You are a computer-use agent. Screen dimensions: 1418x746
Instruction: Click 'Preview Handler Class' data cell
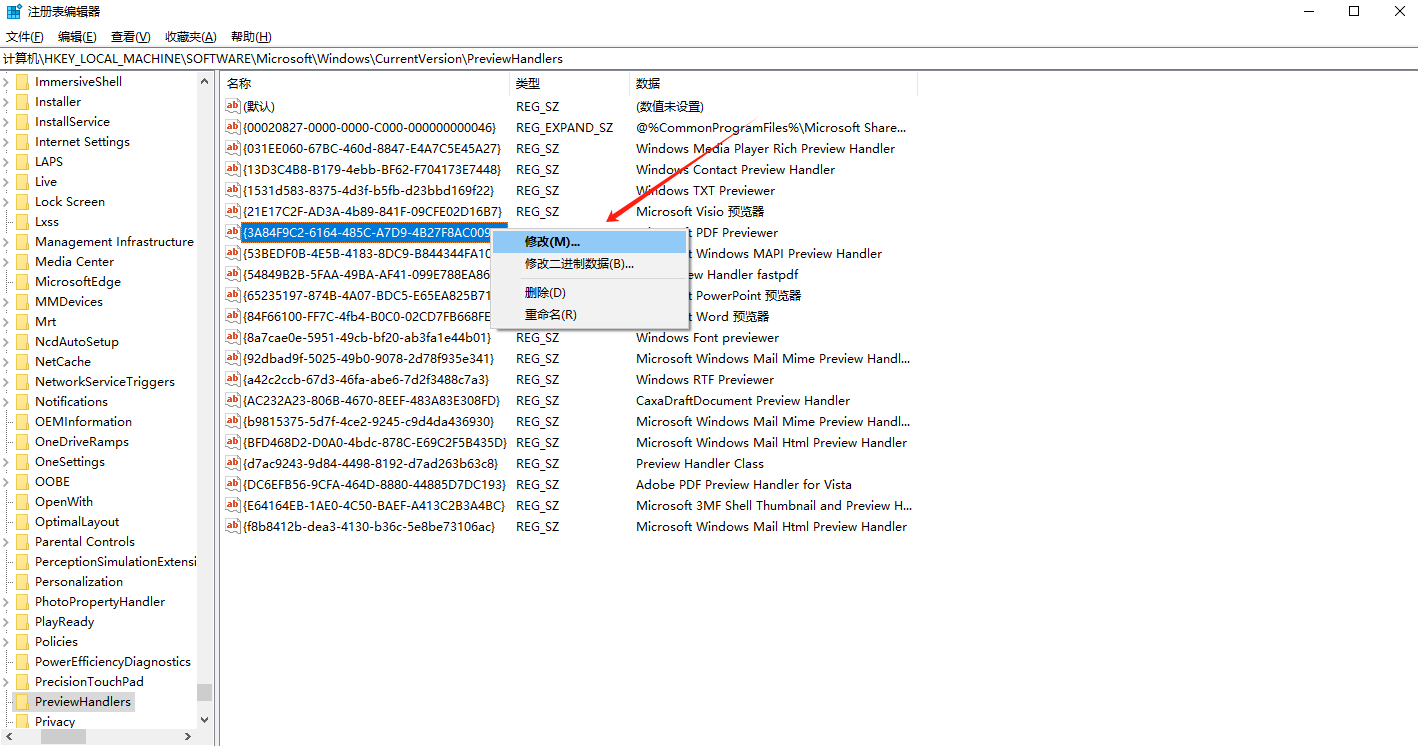click(700, 463)
